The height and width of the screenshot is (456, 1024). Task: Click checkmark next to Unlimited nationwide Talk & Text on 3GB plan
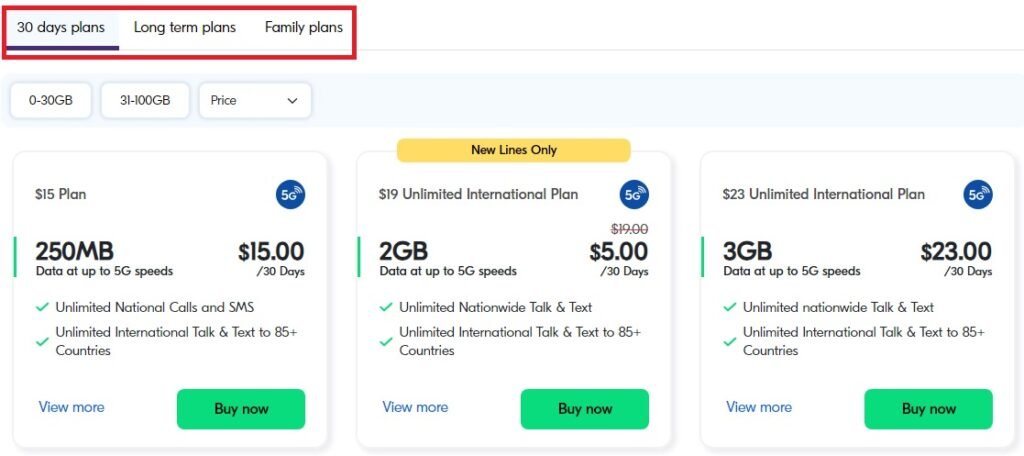click(x=729, y=307)
